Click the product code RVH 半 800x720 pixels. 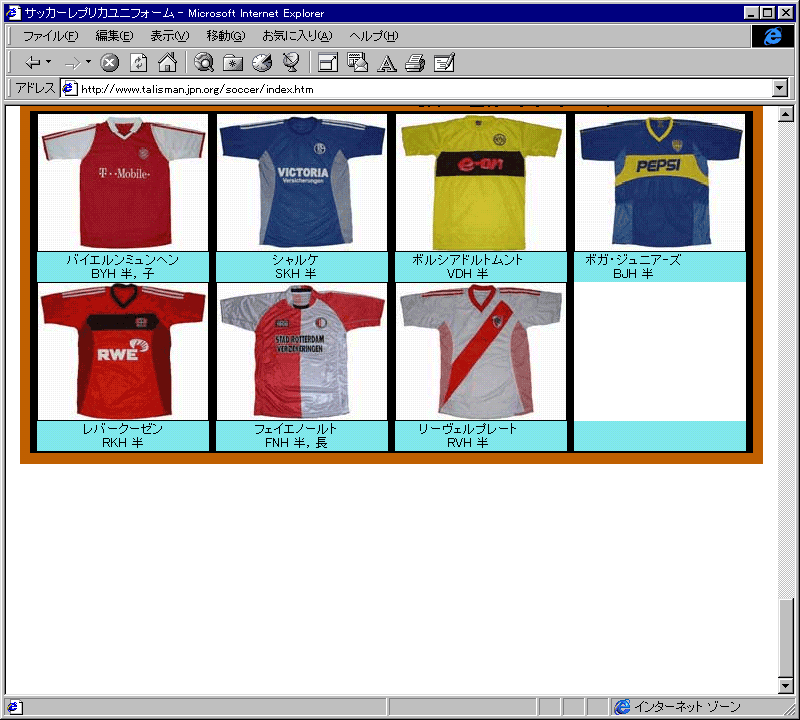(x=467, y=443)
